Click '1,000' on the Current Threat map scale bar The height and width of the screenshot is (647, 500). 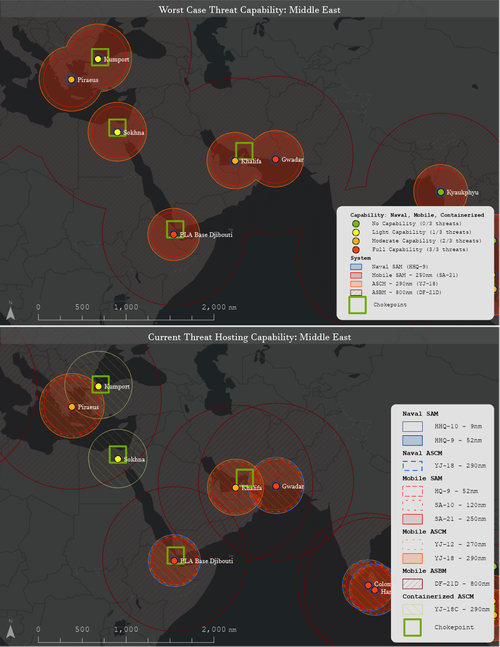(126, 629)
